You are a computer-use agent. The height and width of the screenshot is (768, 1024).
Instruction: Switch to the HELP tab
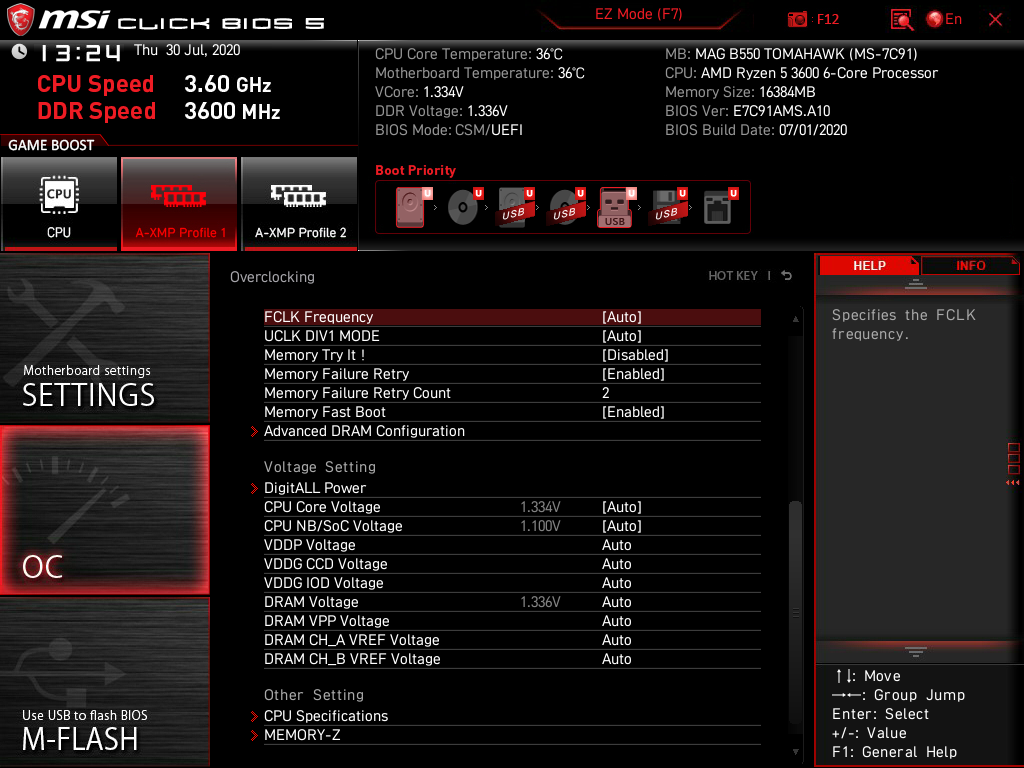click(x=869, y=266)
